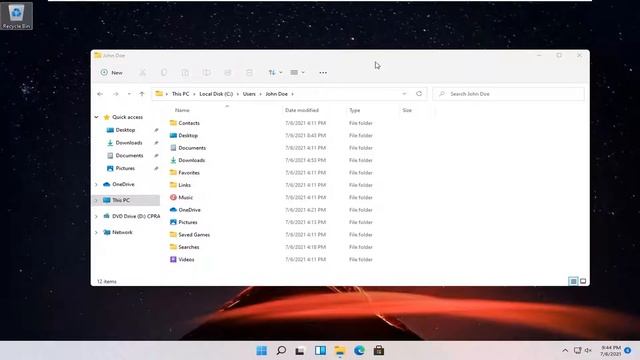The height and width of the screenshot is (360, 640).
Task: Select the Downloads folder in file list
Action: tap(191, 160)
